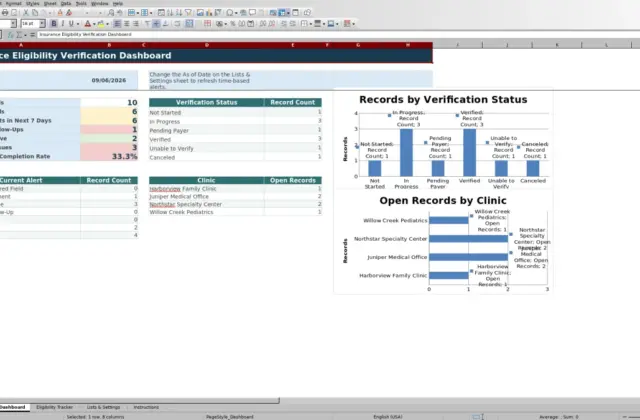Switch to the Eligibility Tracker sheet tab
The height and width of the screenshot is (420, 640).
[54, 407]
